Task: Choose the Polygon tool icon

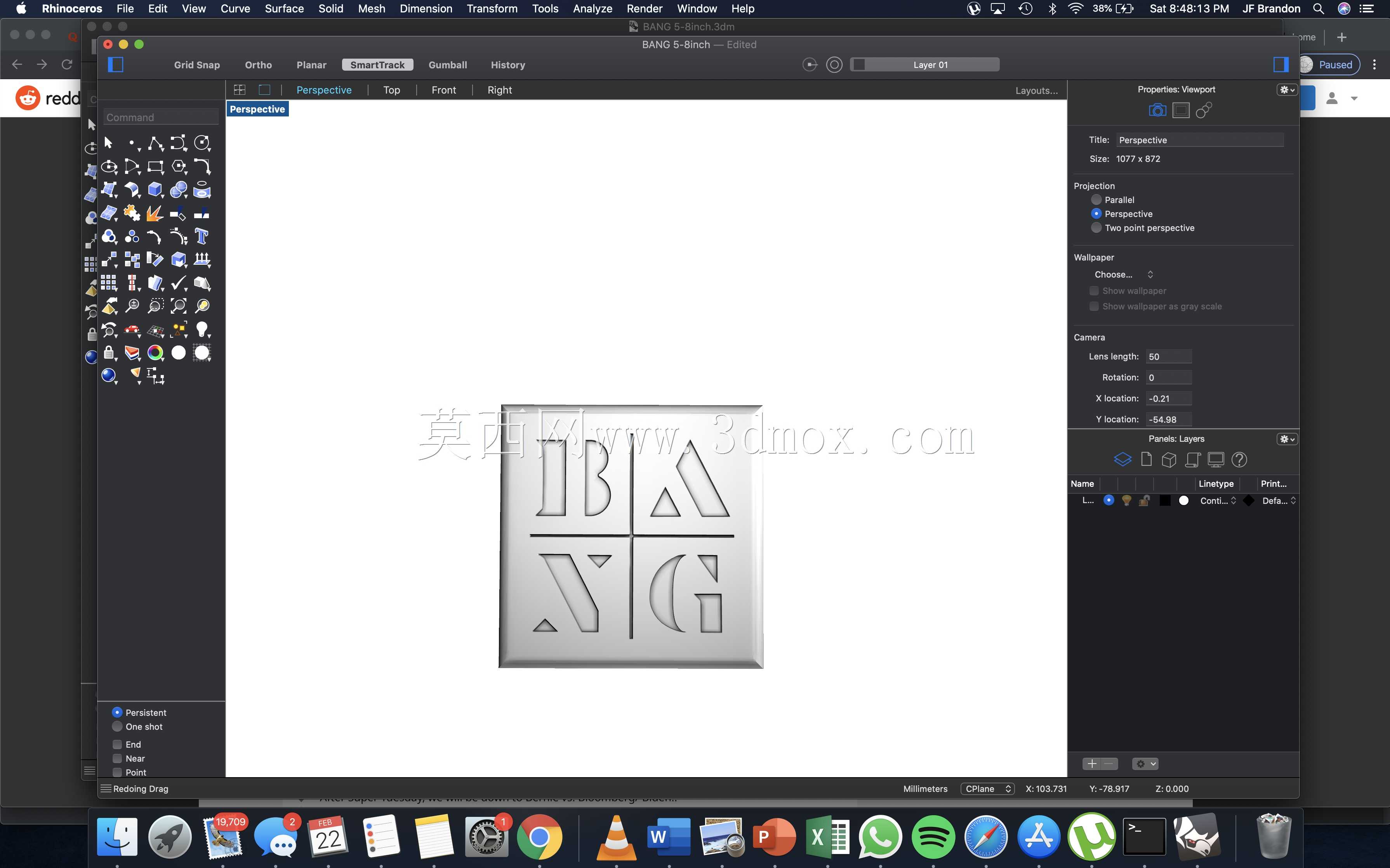Action: tap(179, 167)
